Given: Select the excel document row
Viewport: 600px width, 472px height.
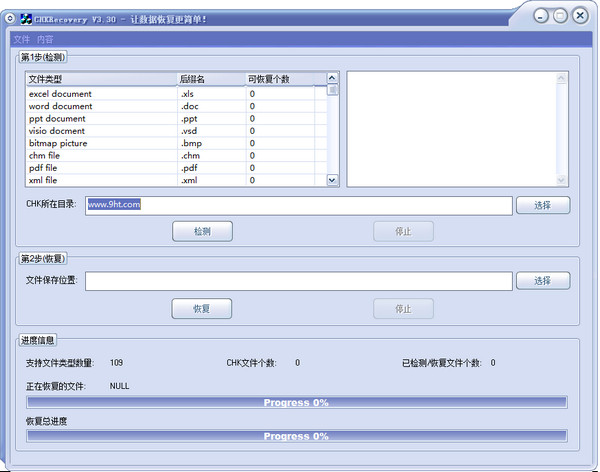Looking at the screenshot, I should pyautogui.click(x=177, y=94).
